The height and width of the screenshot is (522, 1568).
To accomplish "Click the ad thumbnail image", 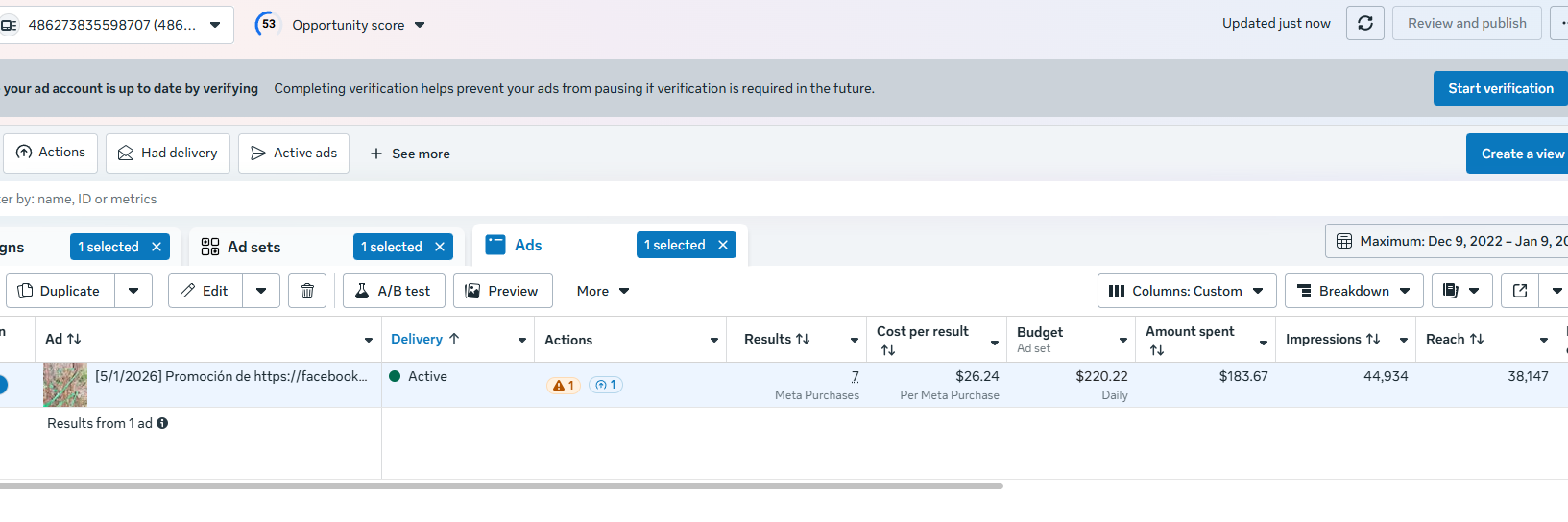I will pos(65,385).
